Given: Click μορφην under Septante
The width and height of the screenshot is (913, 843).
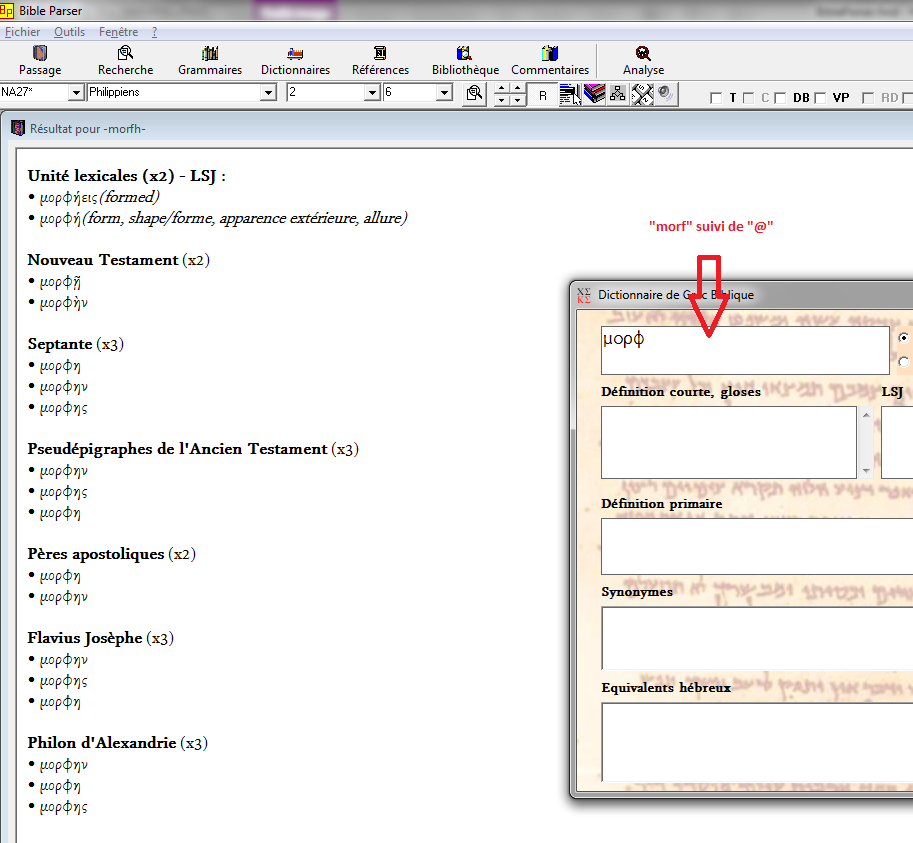Looking at the screenshot, I should [63, 387].
